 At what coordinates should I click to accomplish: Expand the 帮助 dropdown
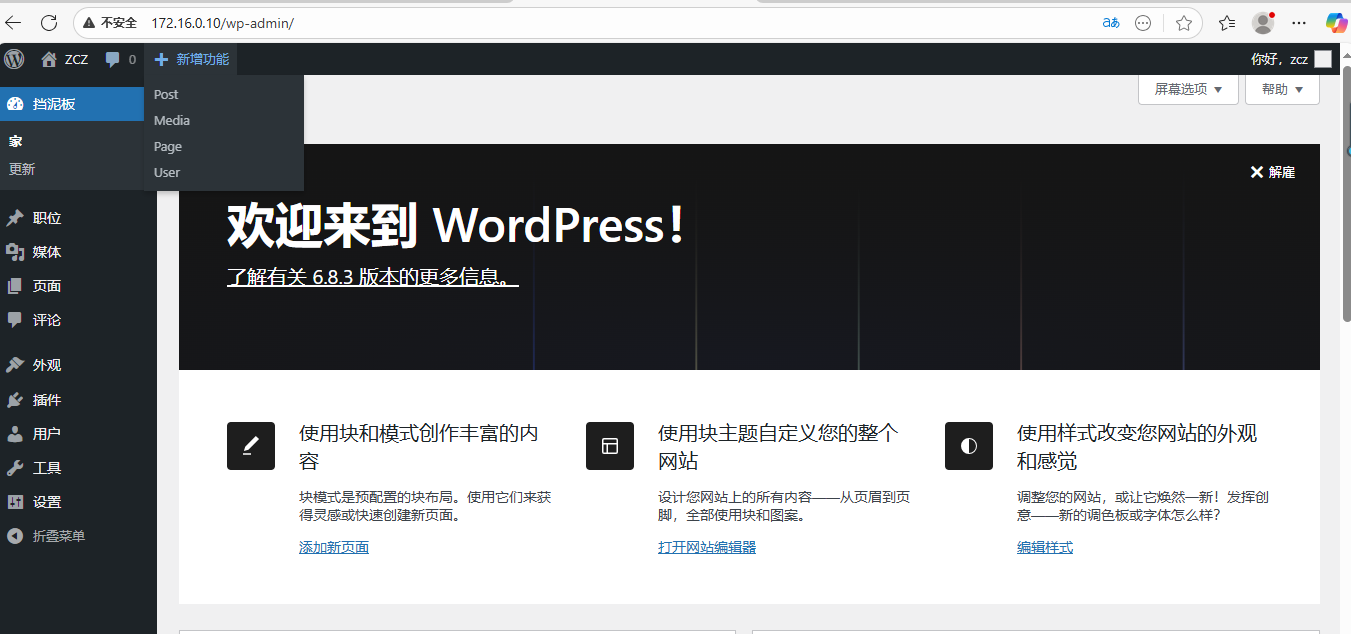point(1282,89)
